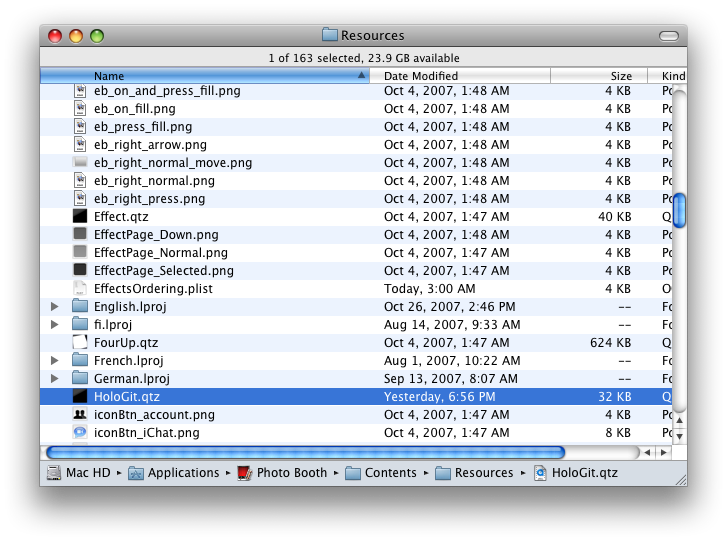Sort by the Size column

[x=599, y=76]
